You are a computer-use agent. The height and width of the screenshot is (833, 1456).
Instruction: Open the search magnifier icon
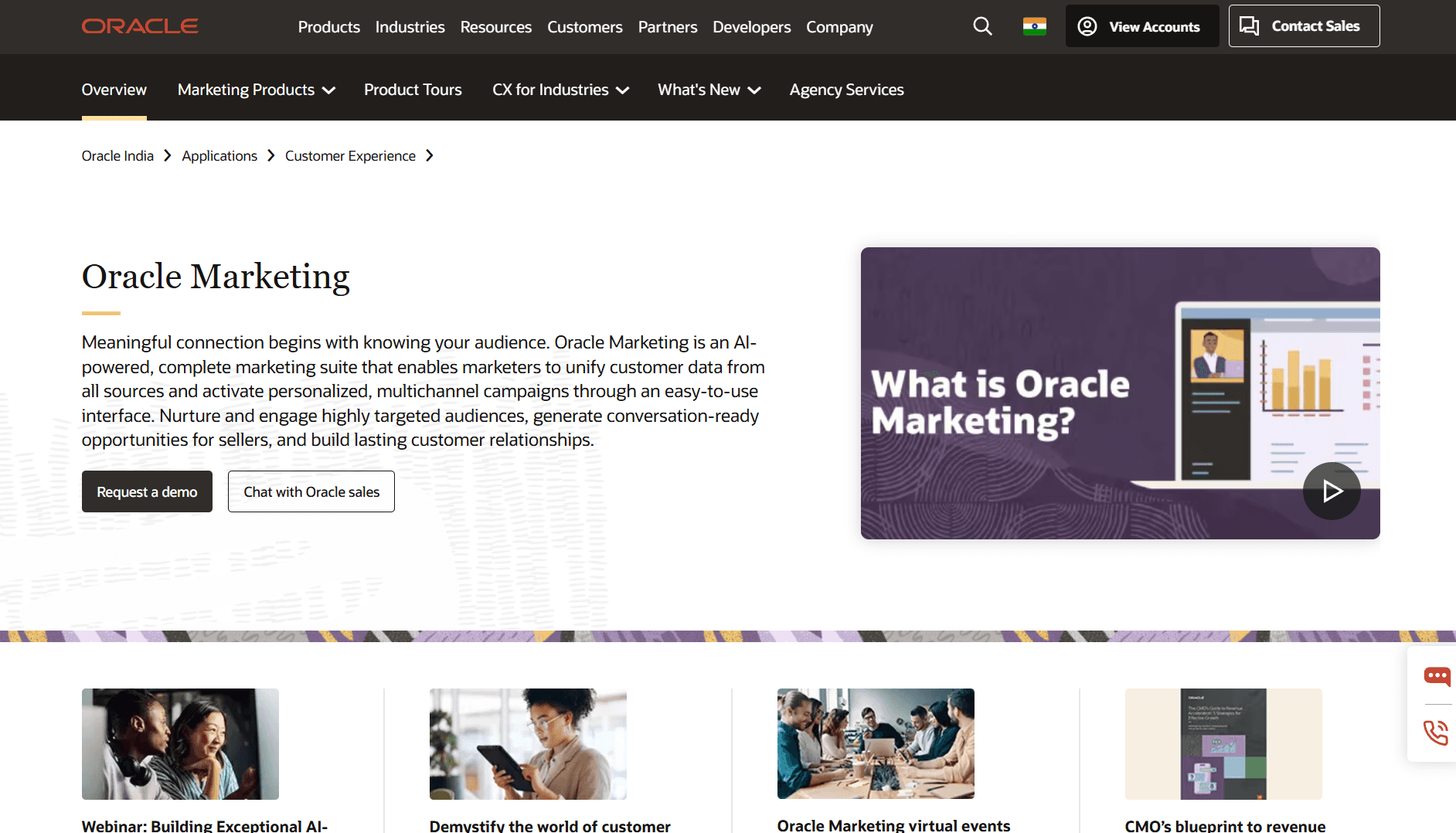pos(982,26)
